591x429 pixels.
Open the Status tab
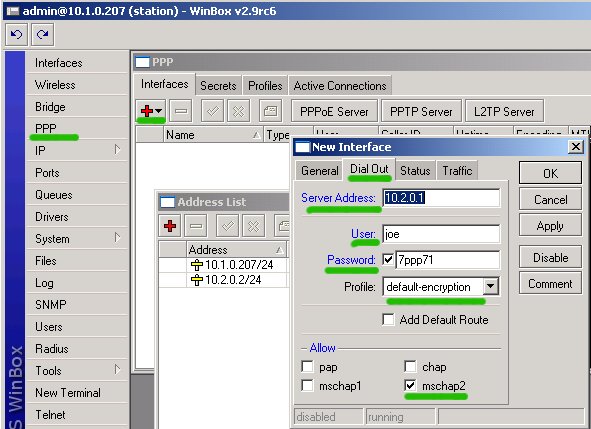[x=415, y=171]
